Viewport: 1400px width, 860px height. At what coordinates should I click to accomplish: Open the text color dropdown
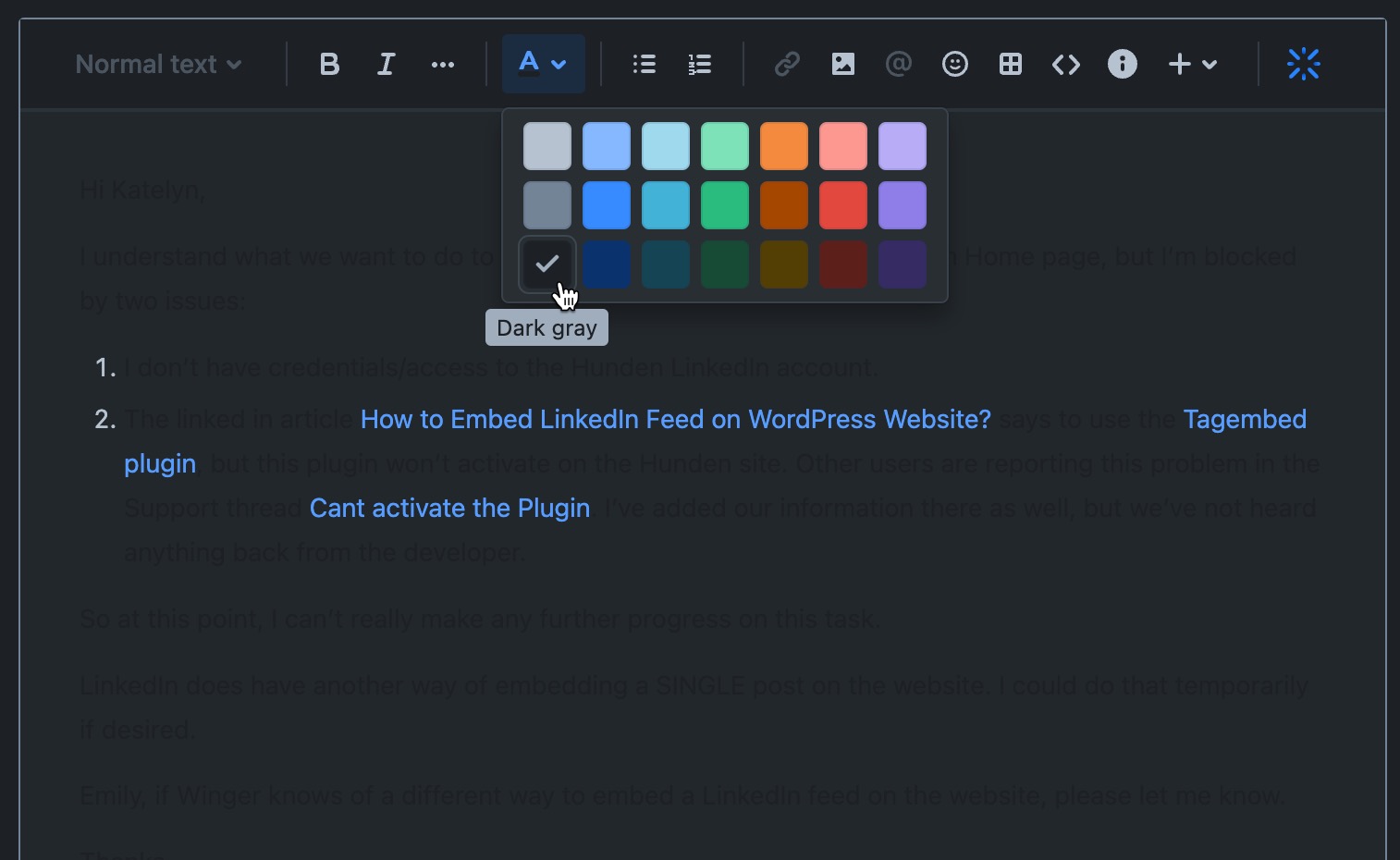543,64
